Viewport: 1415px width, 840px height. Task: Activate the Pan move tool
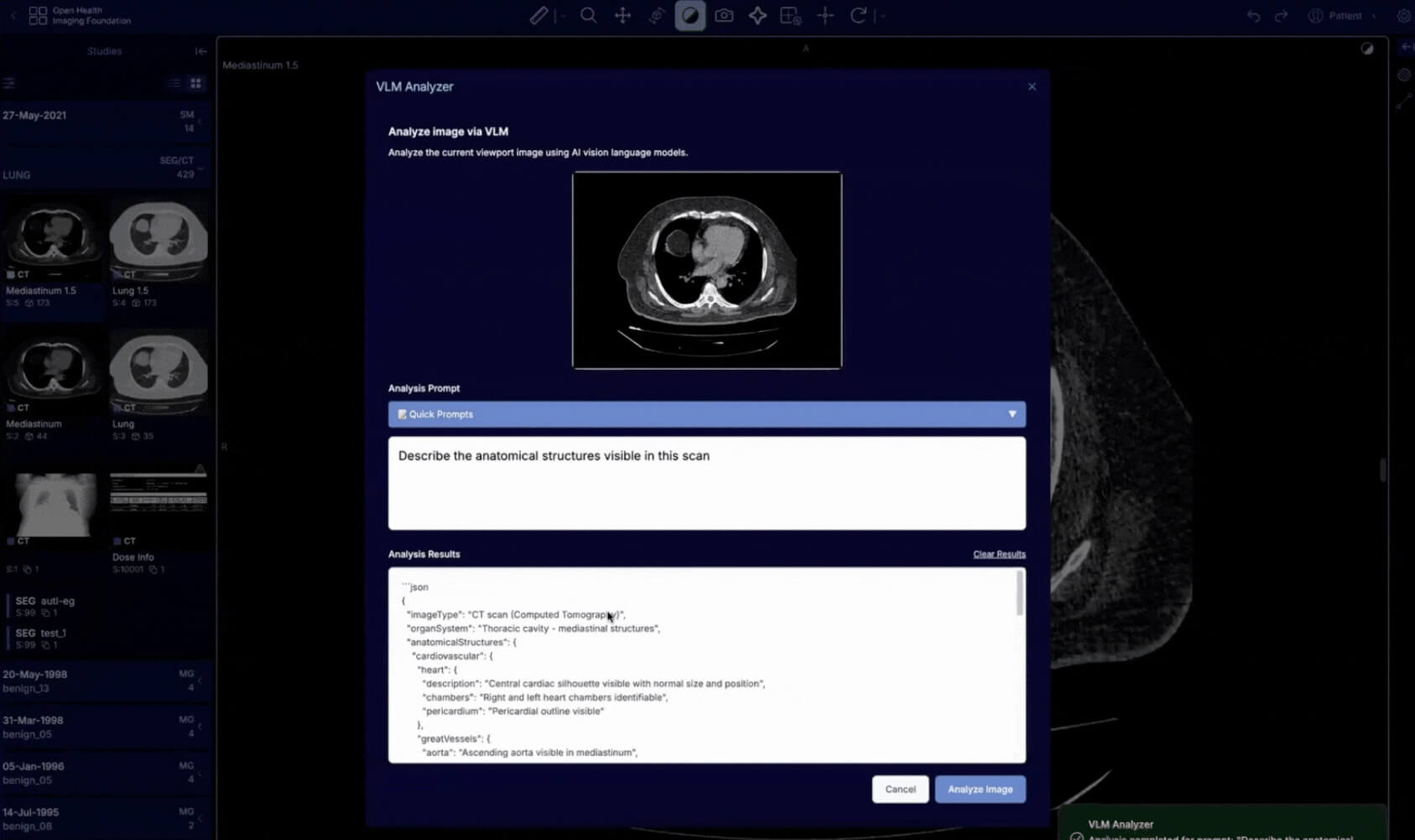click(x=622, y=16)
